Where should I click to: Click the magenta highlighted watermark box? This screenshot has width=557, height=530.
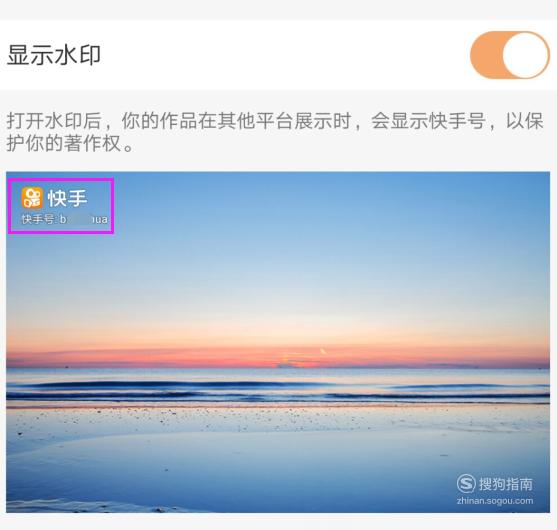point(61,206)
